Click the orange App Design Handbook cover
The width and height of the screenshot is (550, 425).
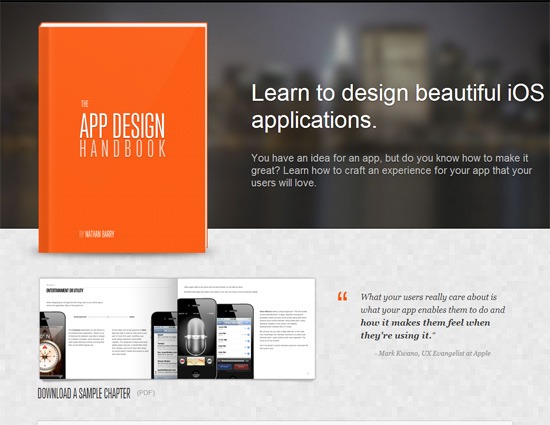point(123,137)
